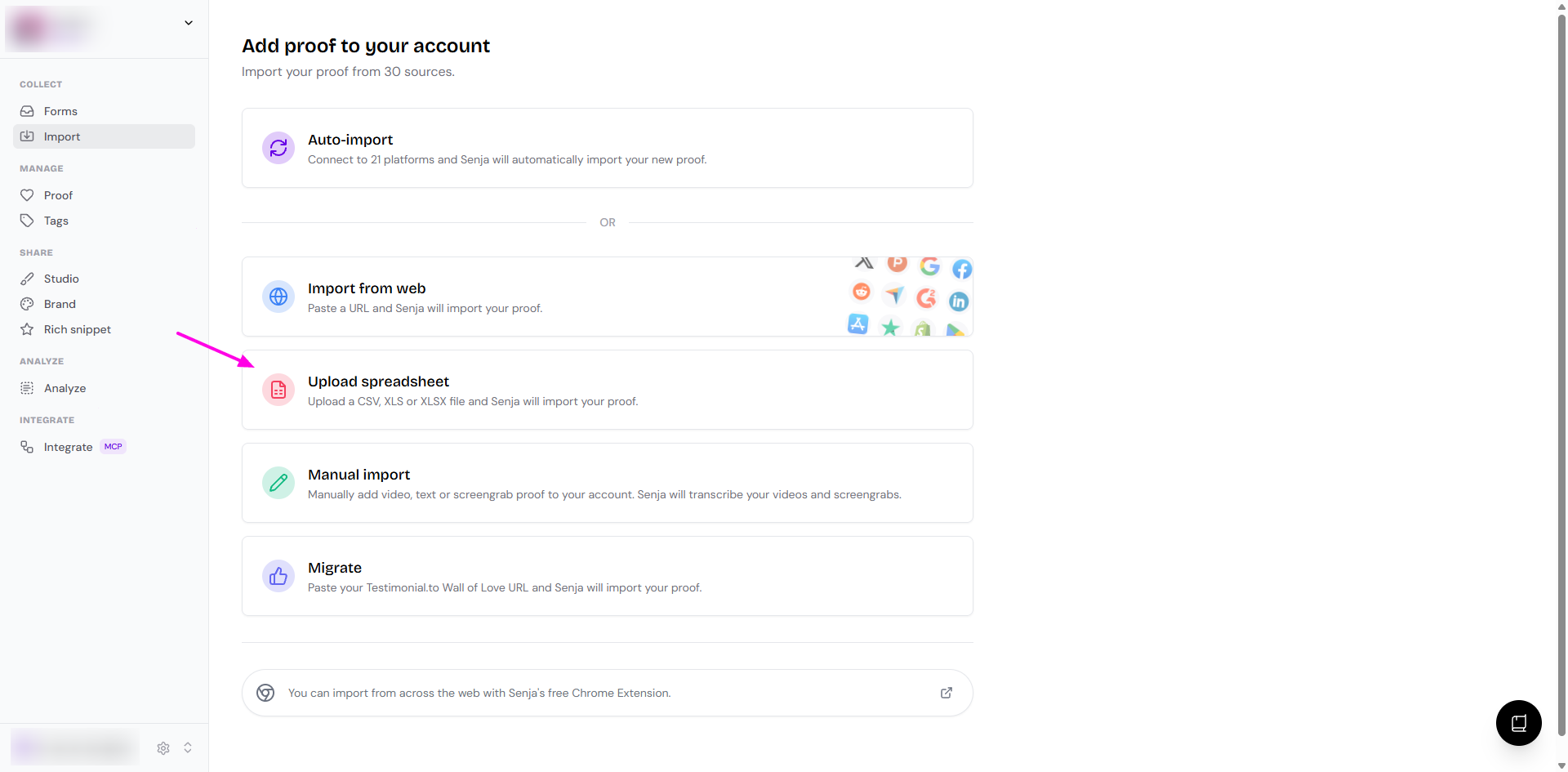Open Rich snippet in the sidebar
Screen dimensions: 1568x772
(77, 329)
